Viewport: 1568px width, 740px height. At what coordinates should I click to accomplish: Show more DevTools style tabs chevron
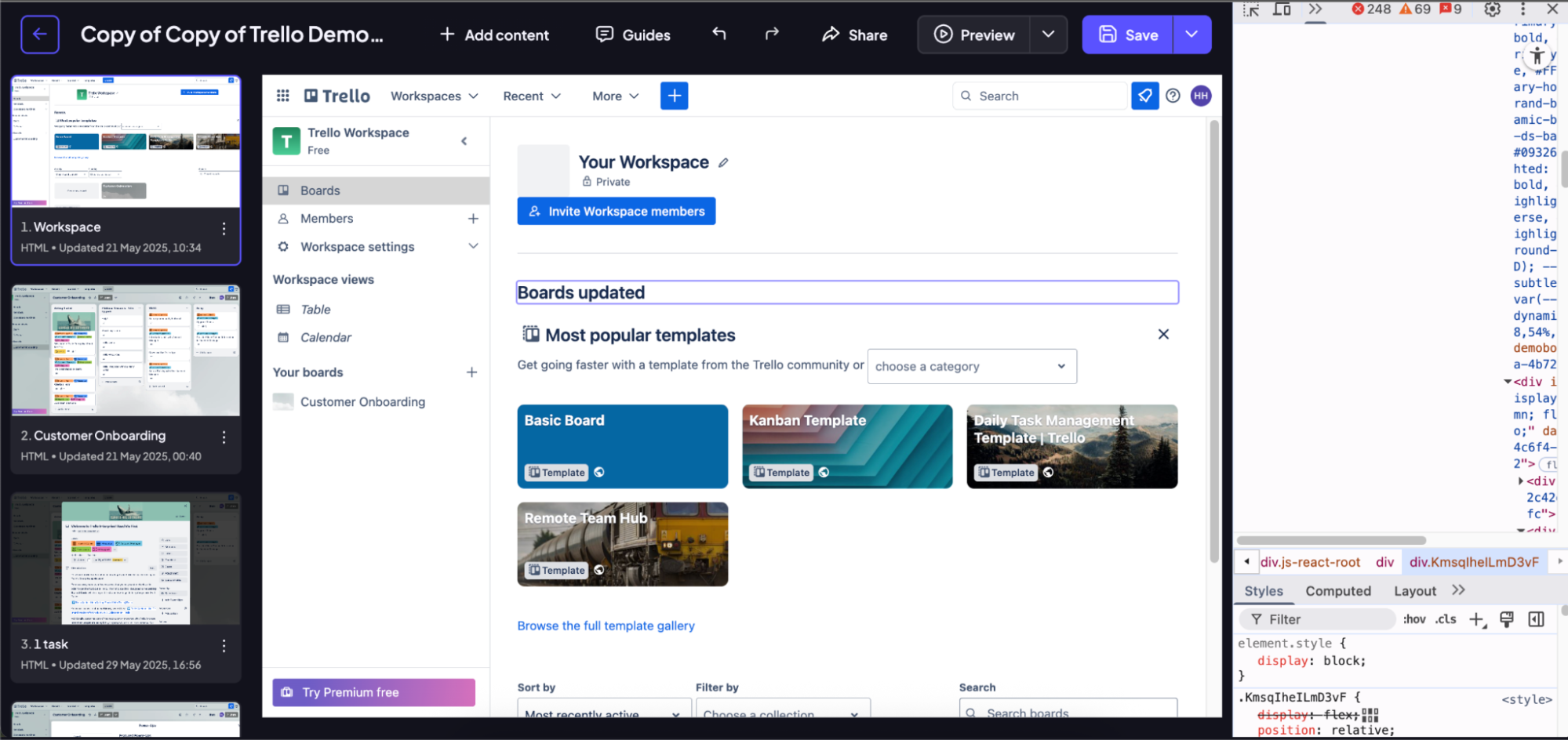[1458, 590]
